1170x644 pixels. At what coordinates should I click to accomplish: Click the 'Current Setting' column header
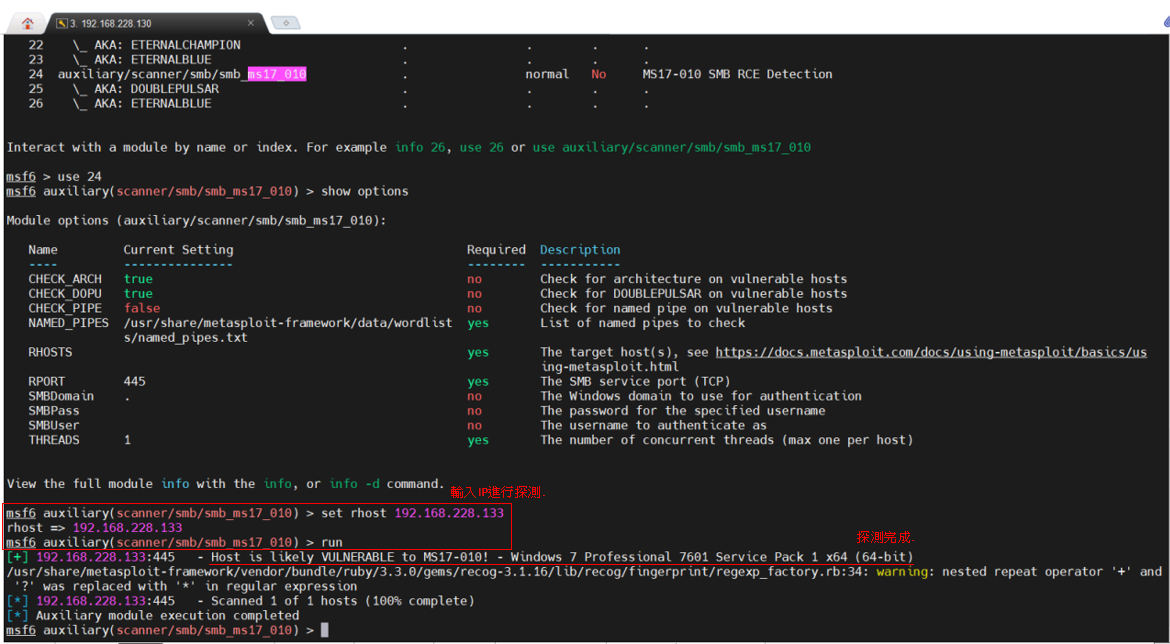[178, 250]
